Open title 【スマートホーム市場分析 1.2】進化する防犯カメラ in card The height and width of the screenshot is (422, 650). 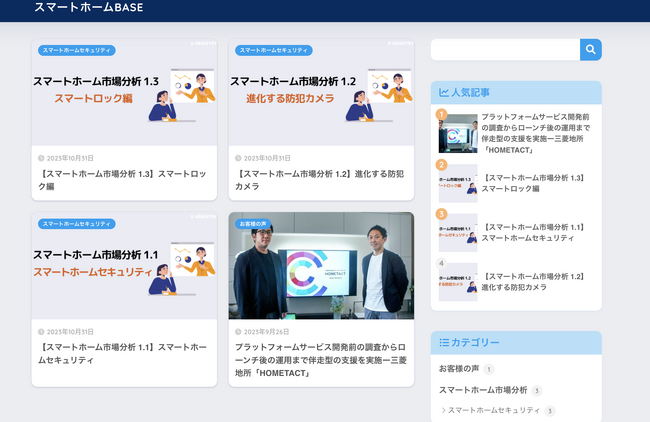tap(319, 180)
